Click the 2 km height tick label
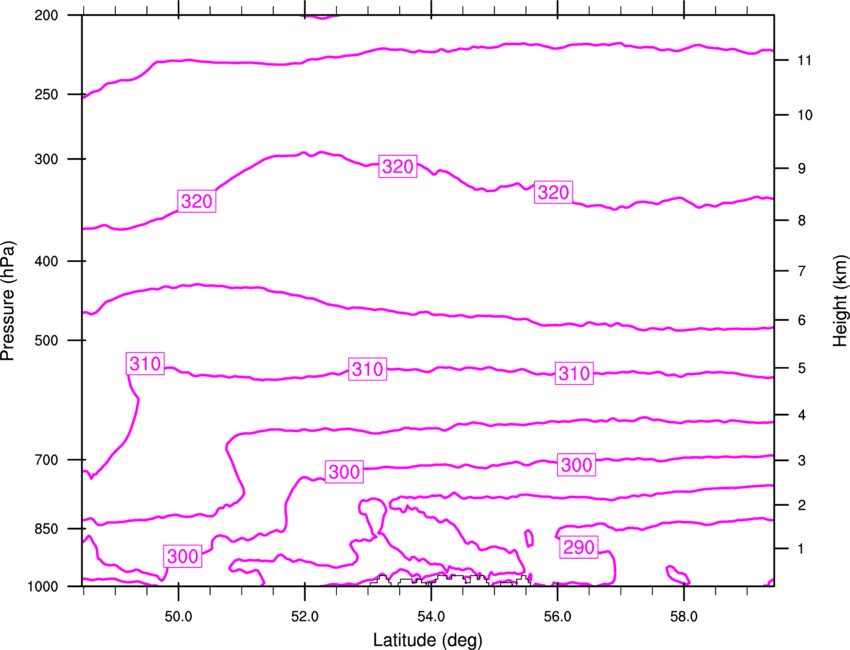The width and height of the screenshot is (850, 650). pyautogui.click(x=802, y=505)
